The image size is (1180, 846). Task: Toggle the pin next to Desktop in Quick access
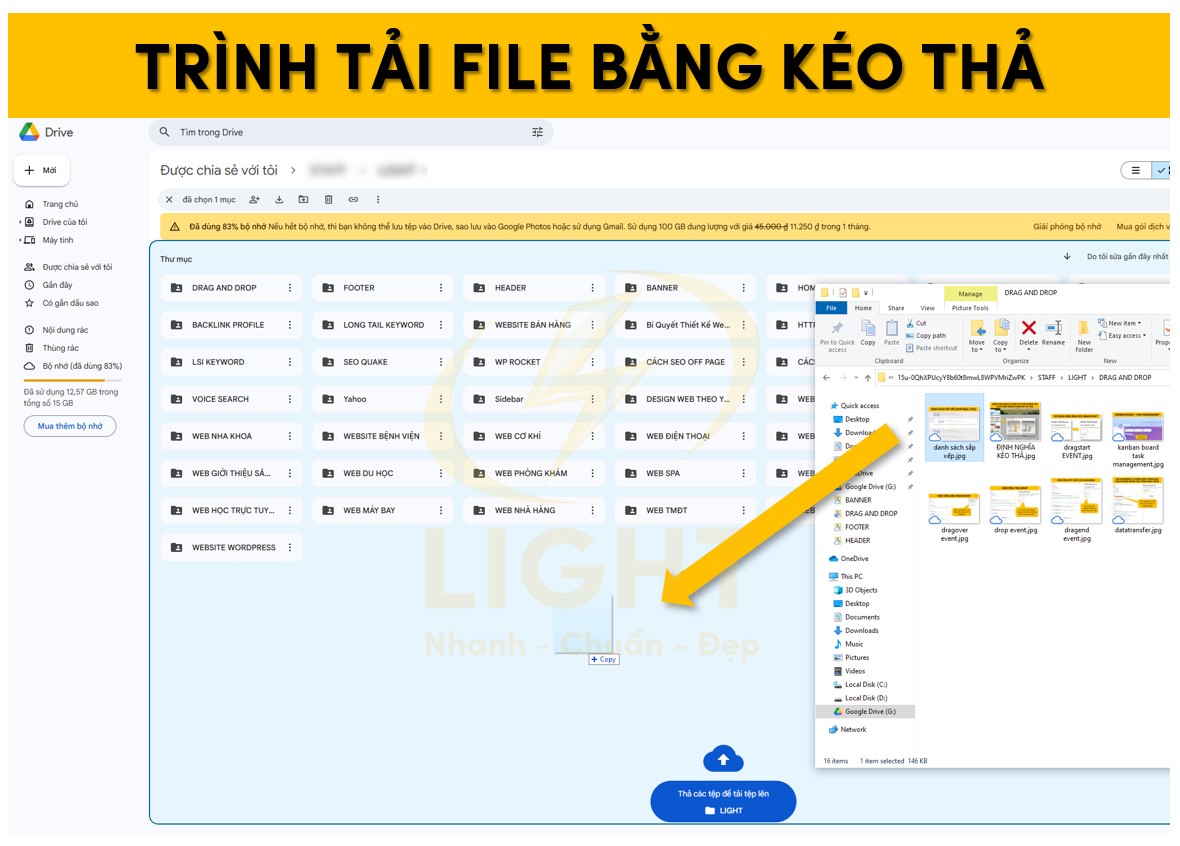(910, 419)
